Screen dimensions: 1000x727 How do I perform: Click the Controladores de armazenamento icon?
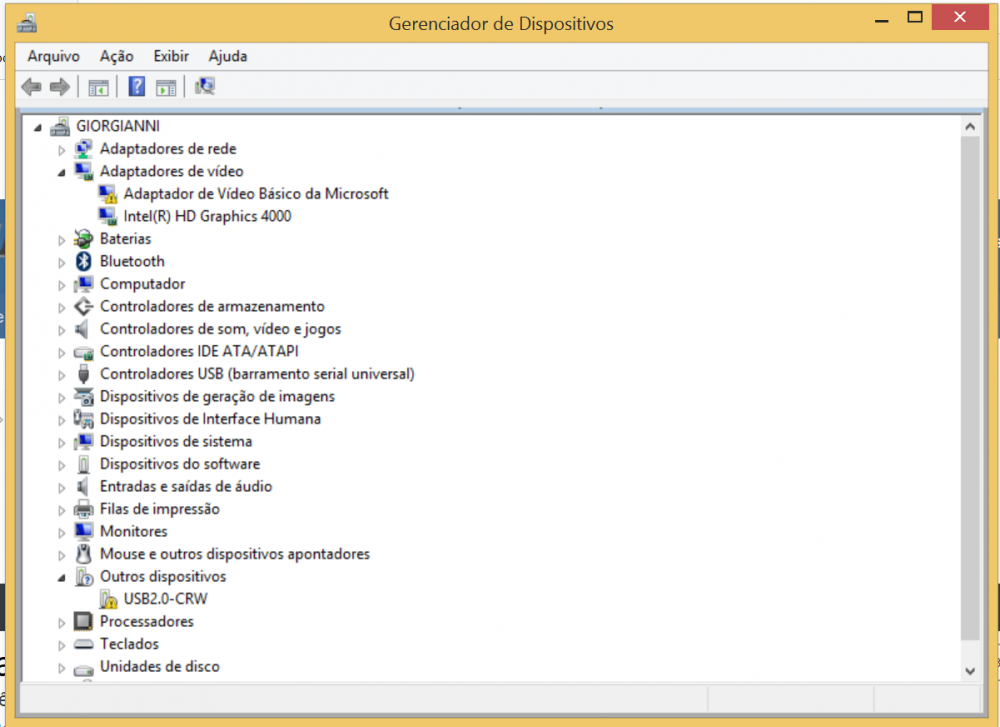click(84, 306)
